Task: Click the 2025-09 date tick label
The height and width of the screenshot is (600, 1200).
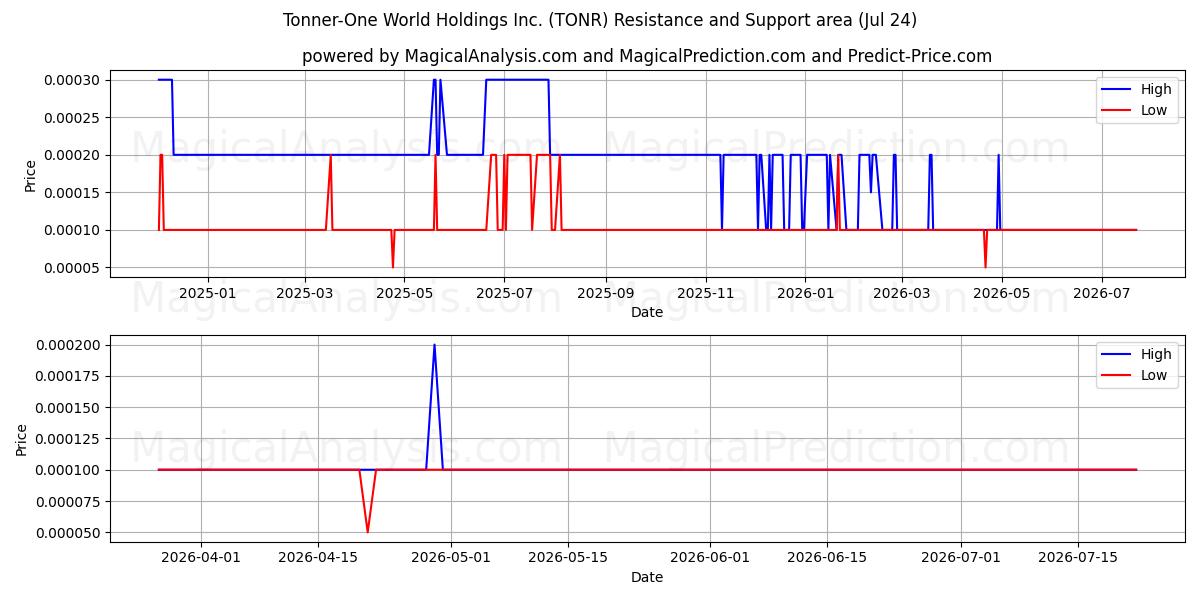Action: click(x=605, y=294)
